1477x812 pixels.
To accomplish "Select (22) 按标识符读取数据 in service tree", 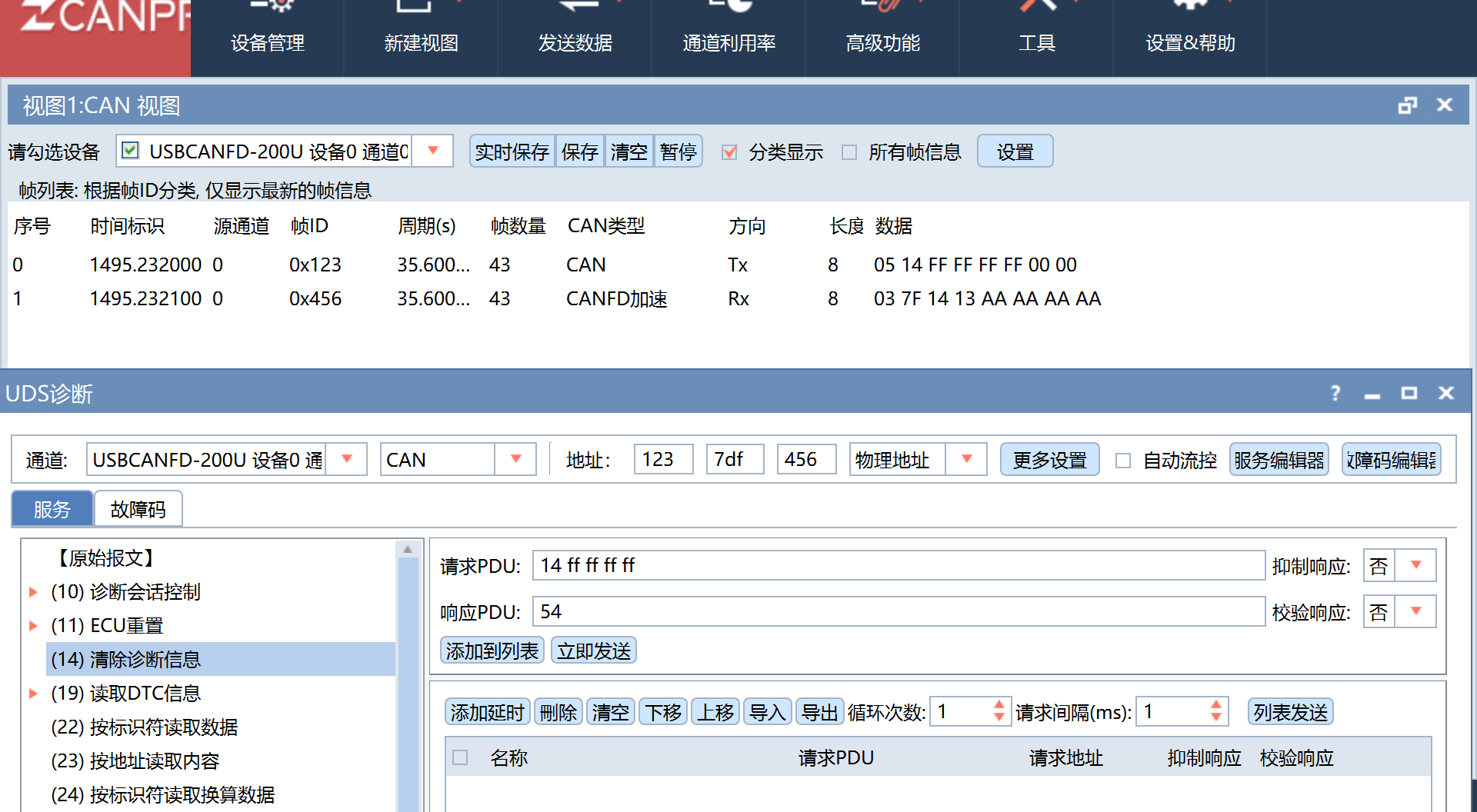I will point(145,727).
